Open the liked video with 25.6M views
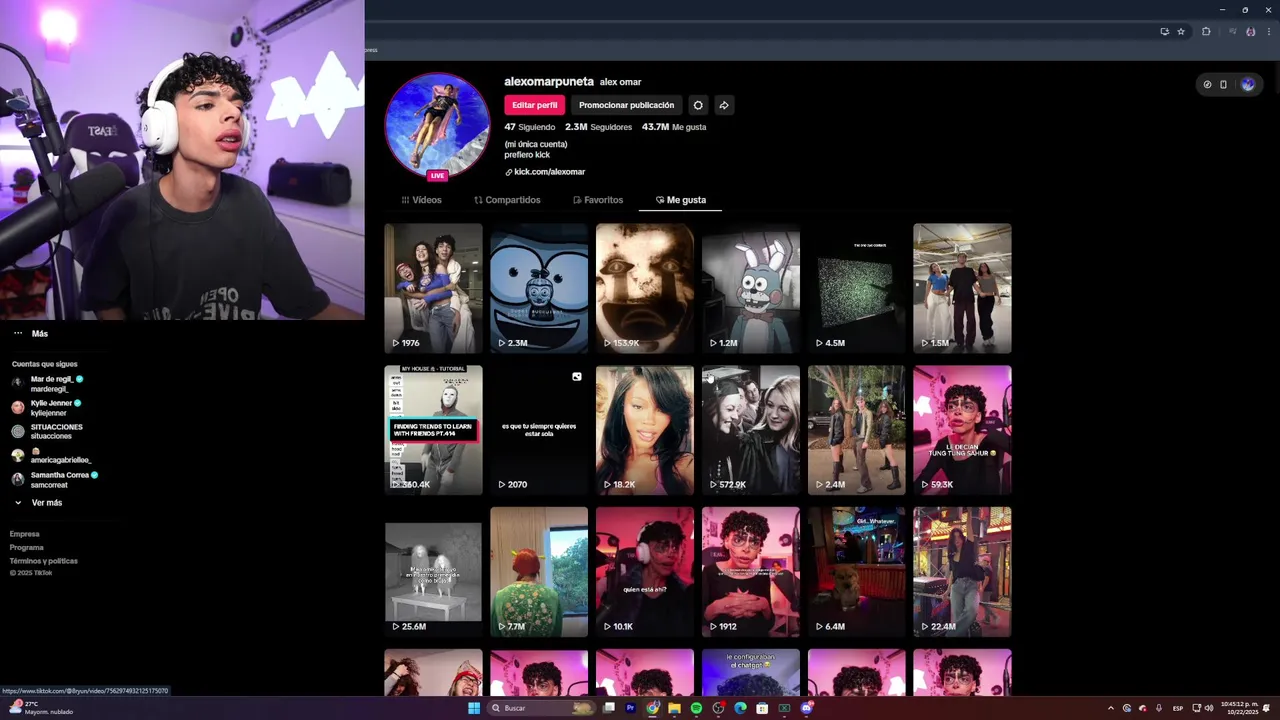Screen dimensions: 1280x720 tap(433, 572)
